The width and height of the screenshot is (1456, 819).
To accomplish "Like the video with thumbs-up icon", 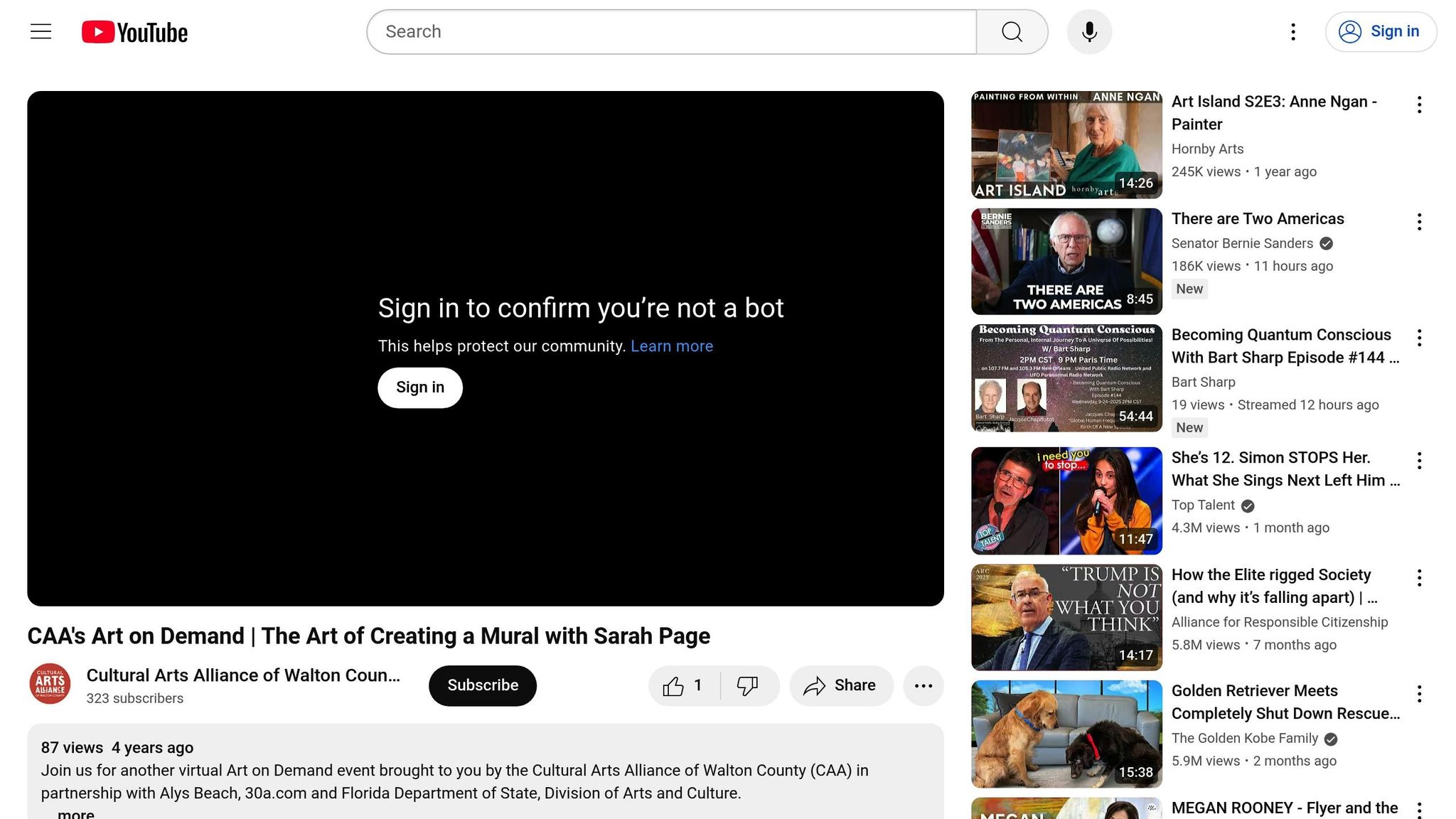I will tap(684, 685).
